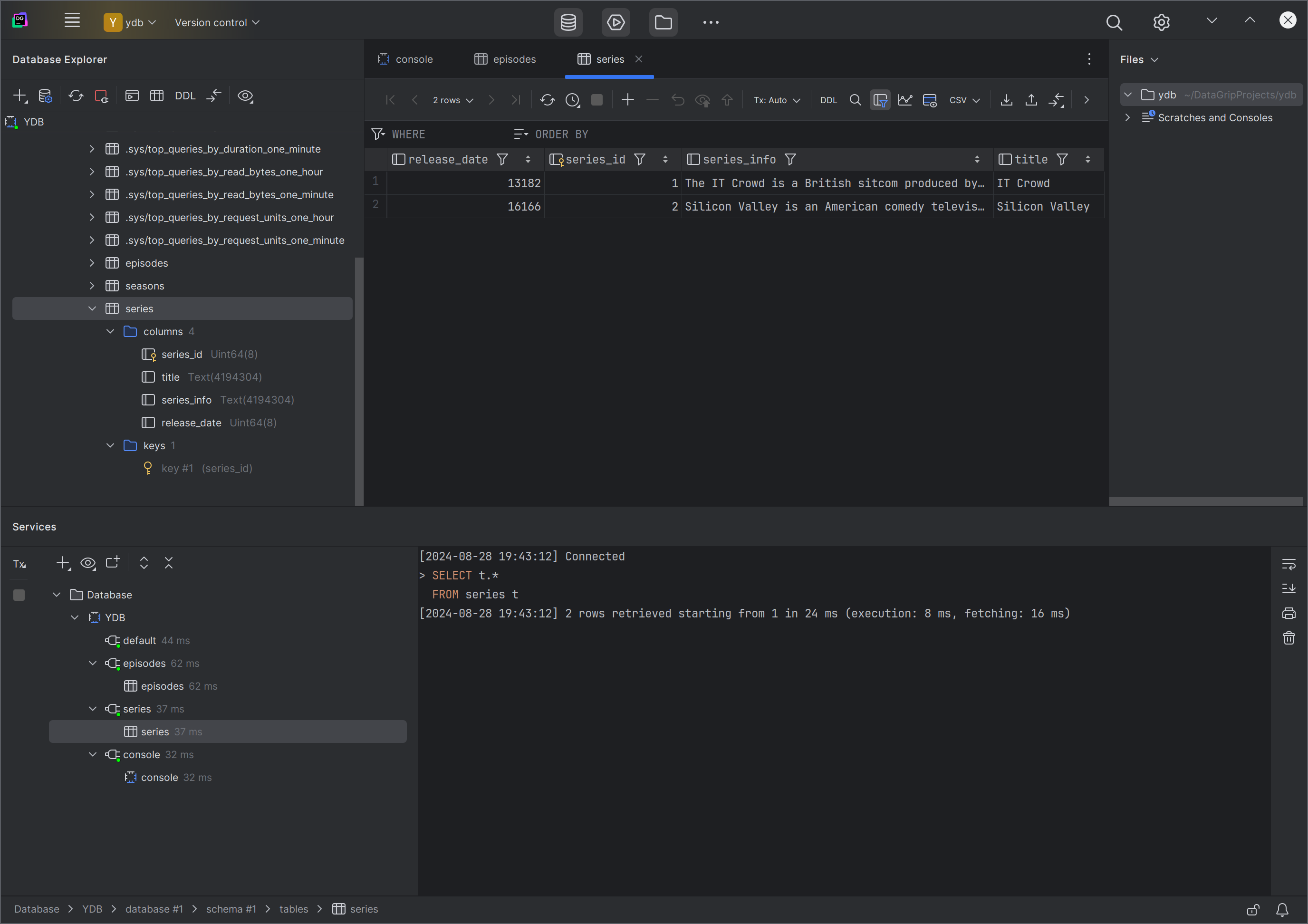1308x924 pixels.
Task: Open the Version control menu
Action: 216,22
